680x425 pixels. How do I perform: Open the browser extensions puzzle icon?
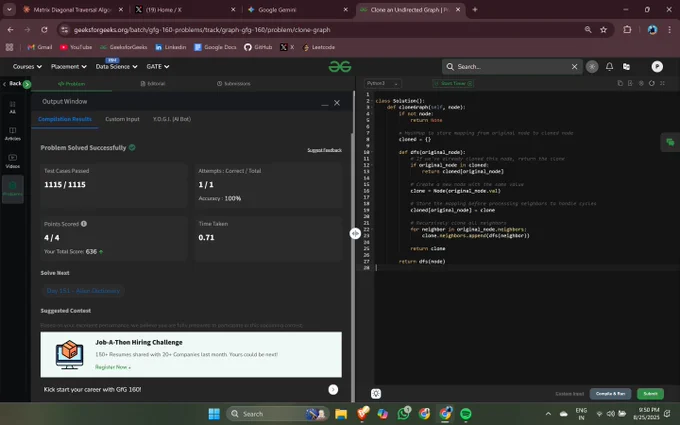click(x=627, y=29)
